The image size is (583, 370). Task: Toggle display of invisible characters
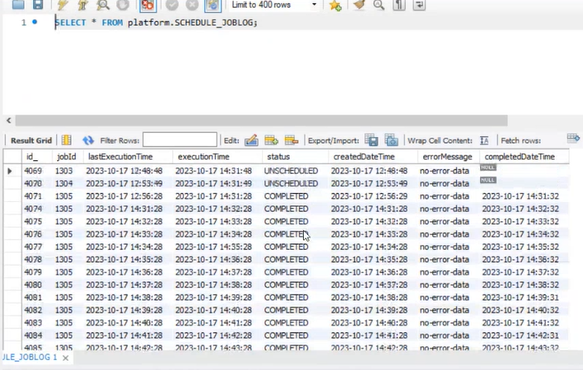399,4
